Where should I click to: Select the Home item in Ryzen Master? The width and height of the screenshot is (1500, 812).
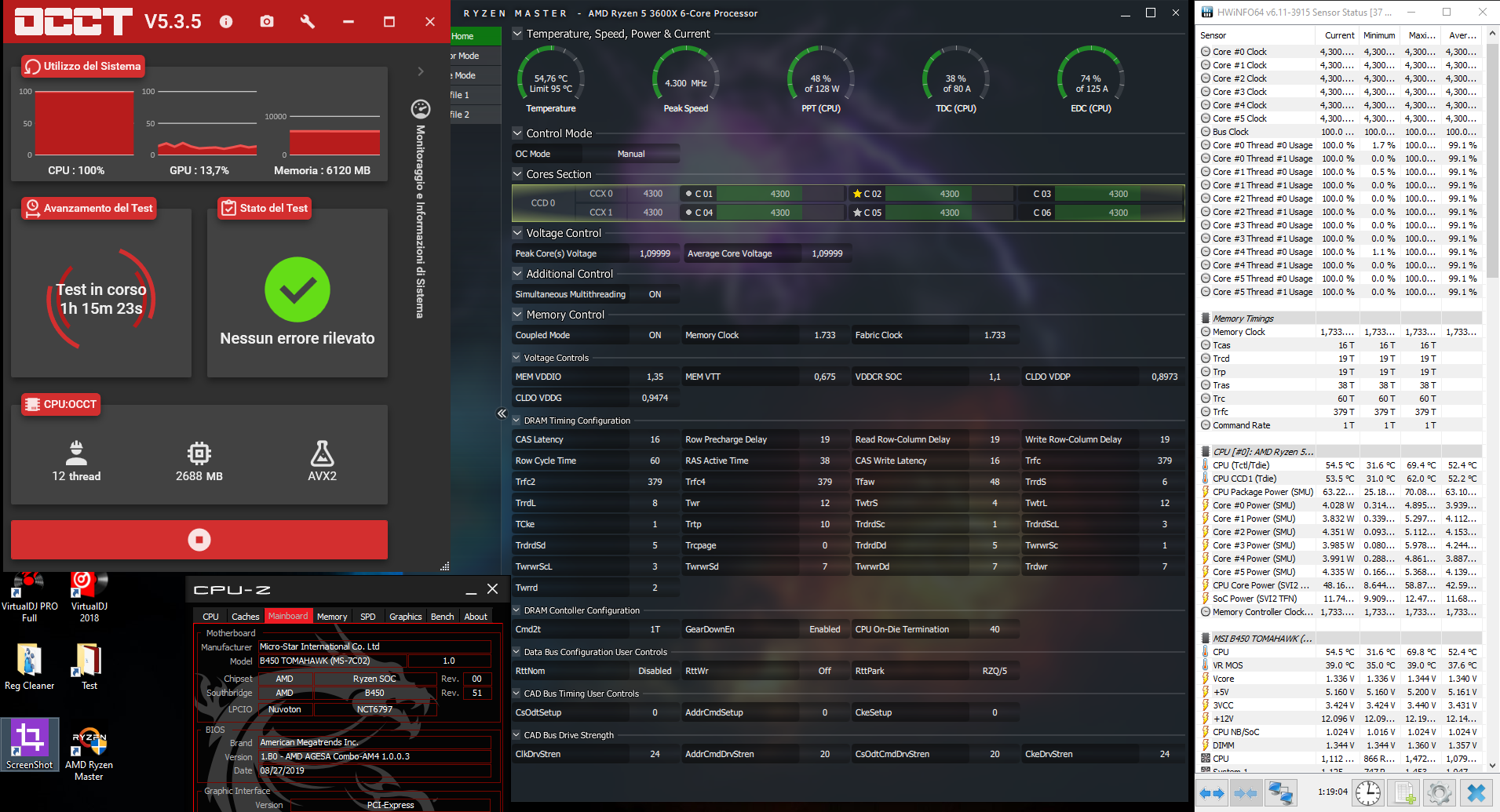pos(476,36)
